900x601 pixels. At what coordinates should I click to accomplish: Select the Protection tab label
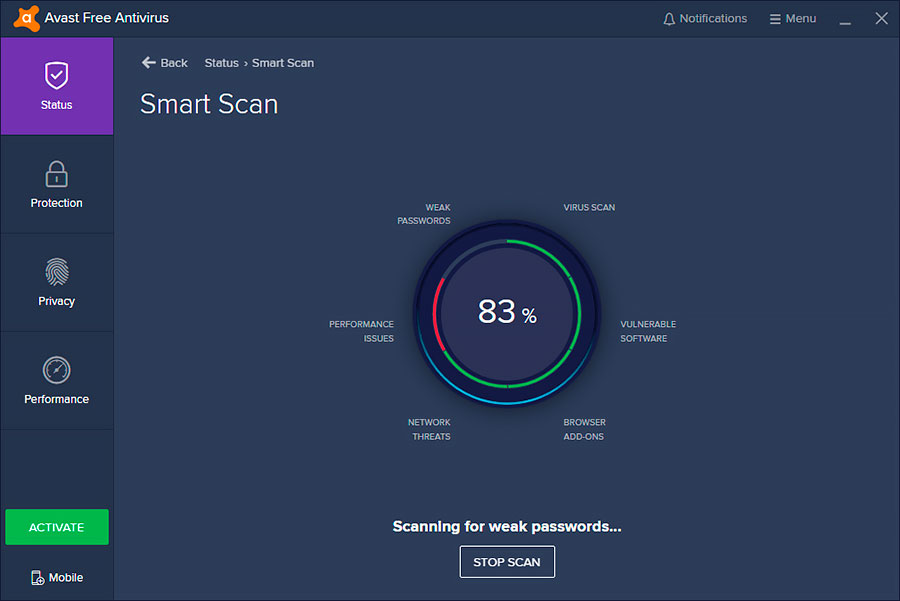[56, 203]
